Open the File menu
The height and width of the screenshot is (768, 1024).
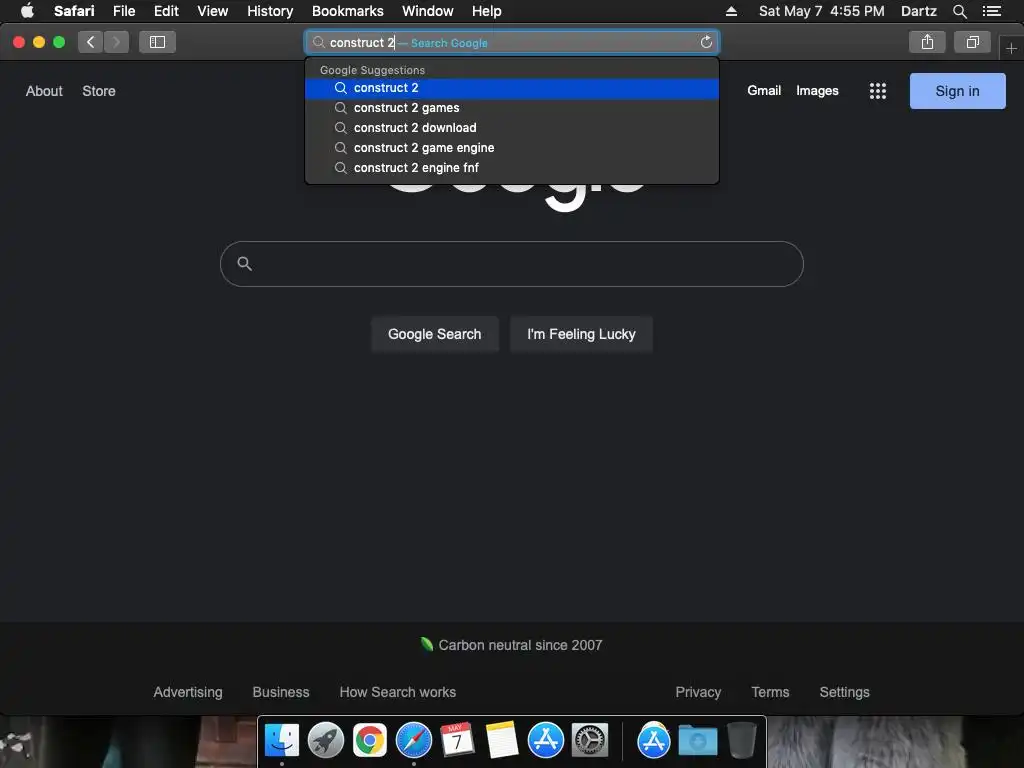click(124, 11)
